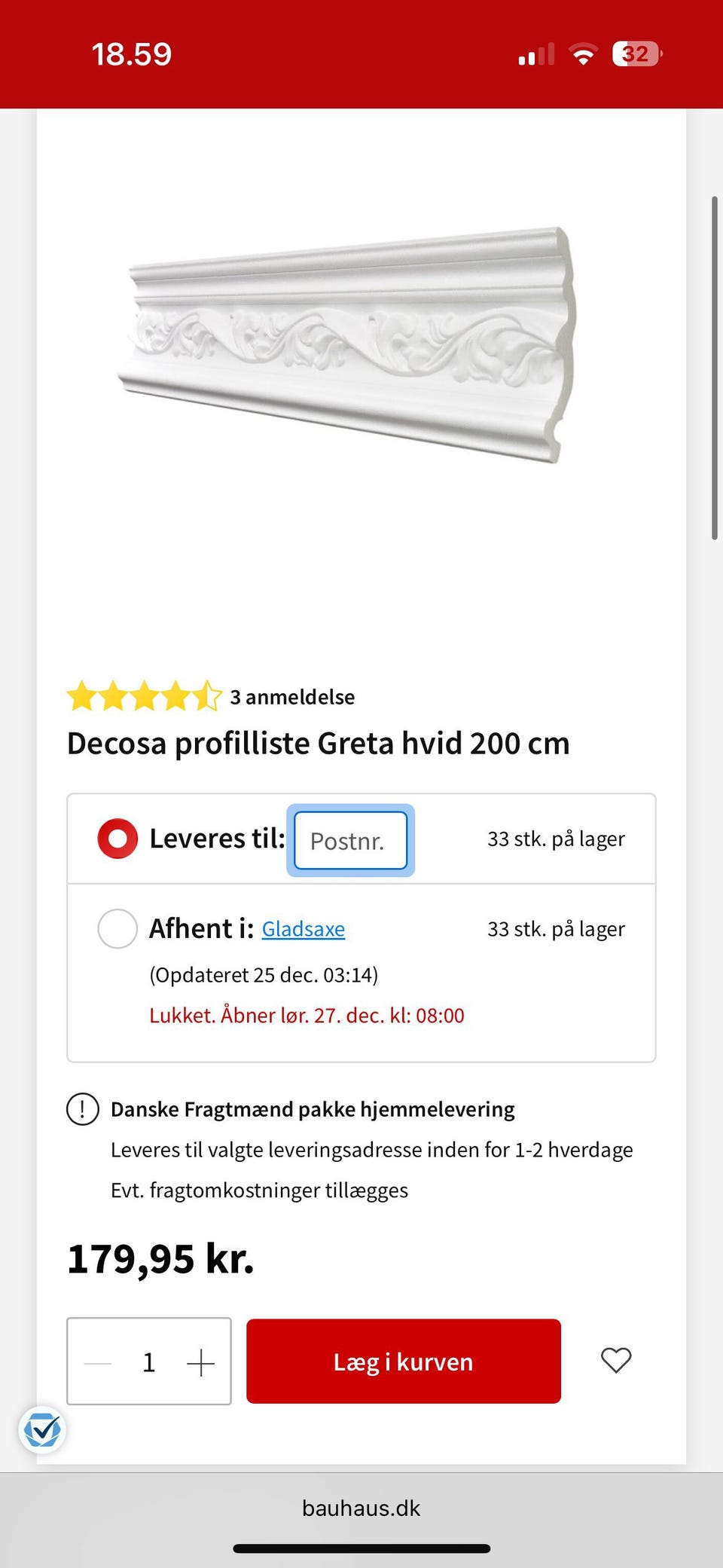Open the Gladsaxe store link
This screenshot has height=1568, width=723.
[303, 929]
